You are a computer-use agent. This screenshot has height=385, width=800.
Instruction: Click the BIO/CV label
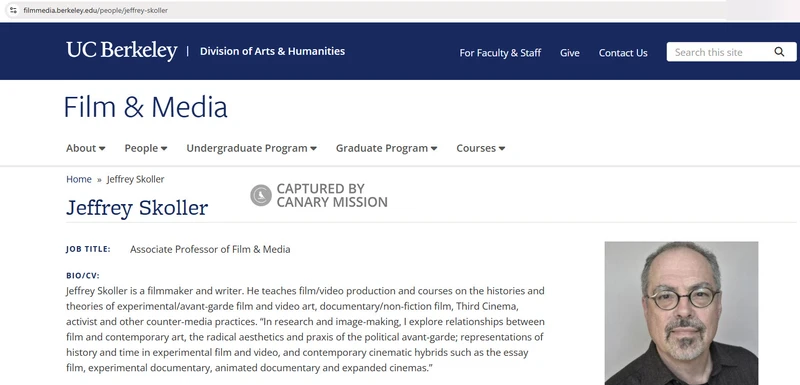[x=83, y=275]
